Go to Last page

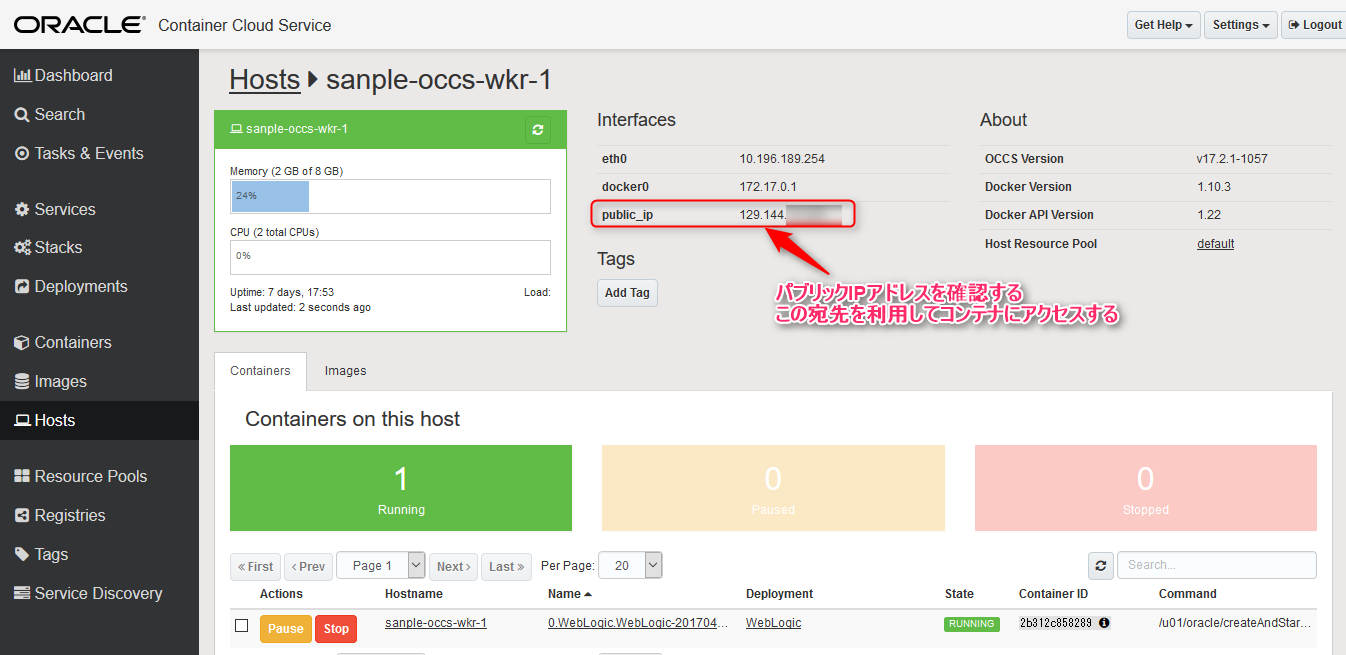(x=507, y=566)
